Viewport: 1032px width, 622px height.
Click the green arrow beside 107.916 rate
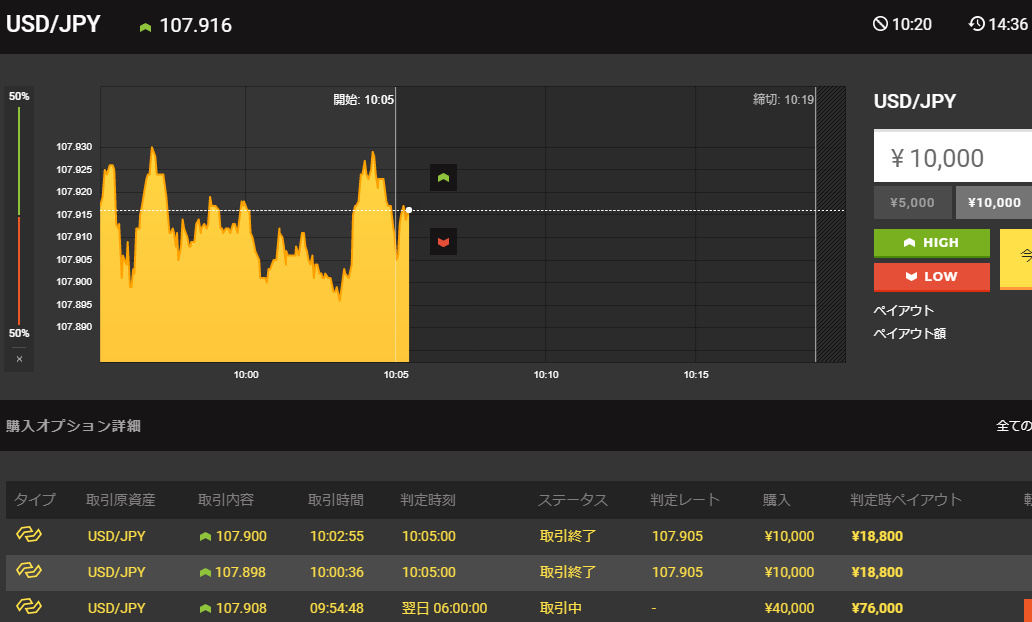click(145, 27)
